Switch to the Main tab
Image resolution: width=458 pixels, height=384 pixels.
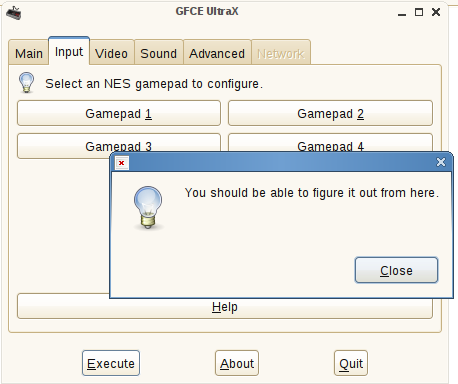point(29,52)
